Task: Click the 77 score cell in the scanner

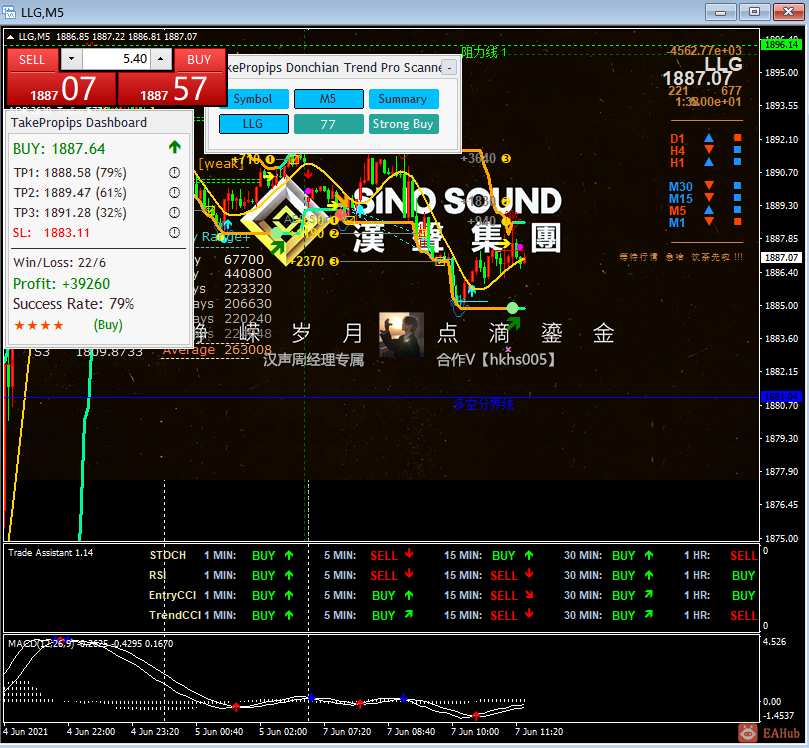Action: 328,124
